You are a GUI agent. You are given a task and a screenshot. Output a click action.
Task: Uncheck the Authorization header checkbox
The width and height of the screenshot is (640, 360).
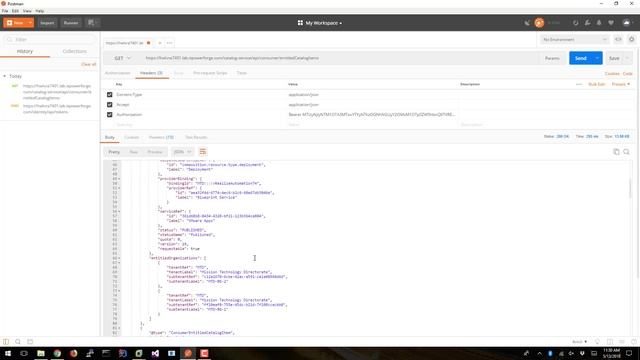[109, 115]
